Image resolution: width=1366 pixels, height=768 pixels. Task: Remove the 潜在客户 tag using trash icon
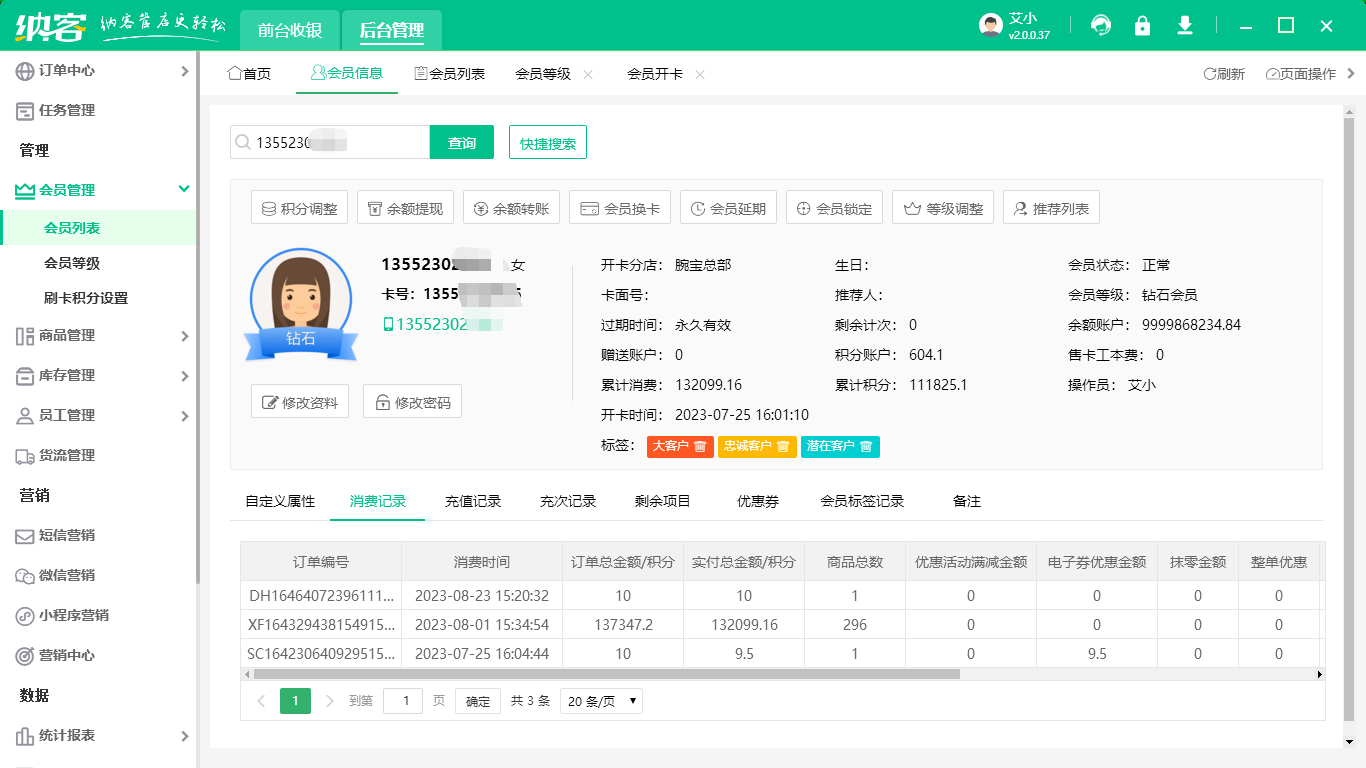click(x=866, y=446)
